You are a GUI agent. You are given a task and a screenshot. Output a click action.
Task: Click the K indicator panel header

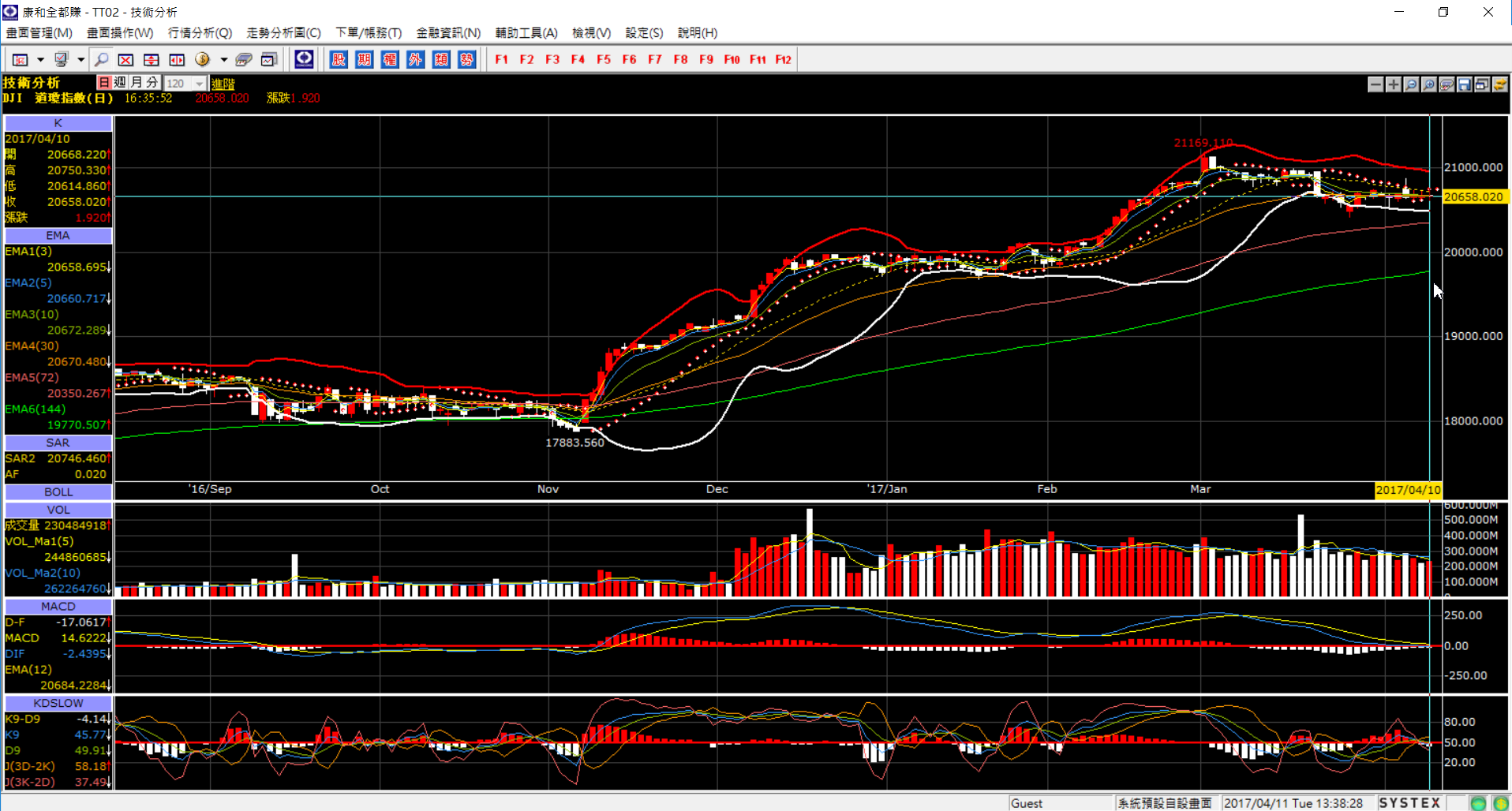click(x=58, y=123)
